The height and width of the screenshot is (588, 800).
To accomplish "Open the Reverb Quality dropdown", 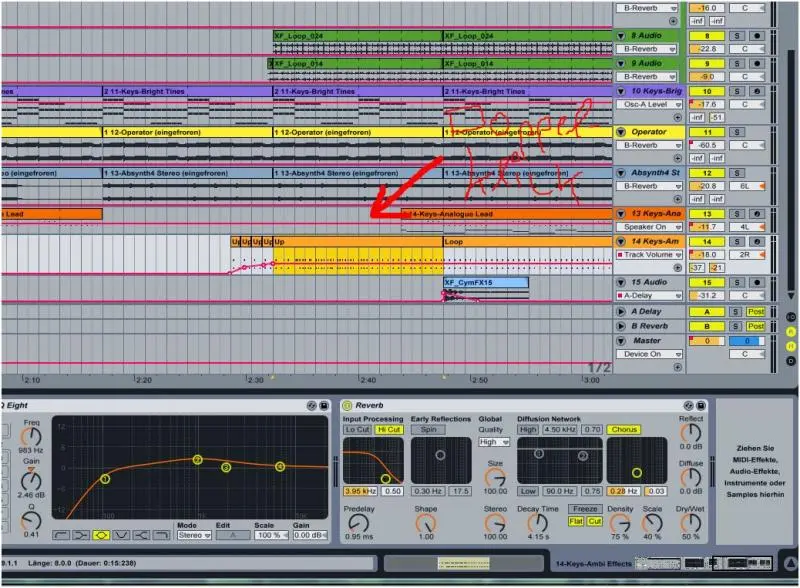I will point(488,441).
